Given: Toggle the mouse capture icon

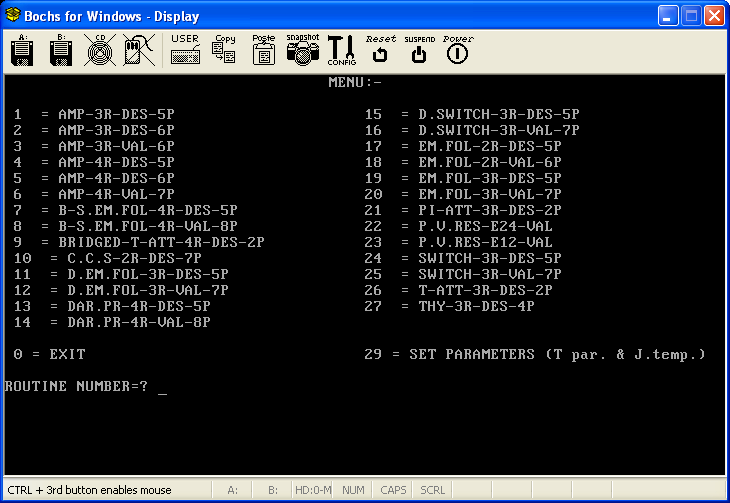Looking at the screenshot, I should (139, 50).
